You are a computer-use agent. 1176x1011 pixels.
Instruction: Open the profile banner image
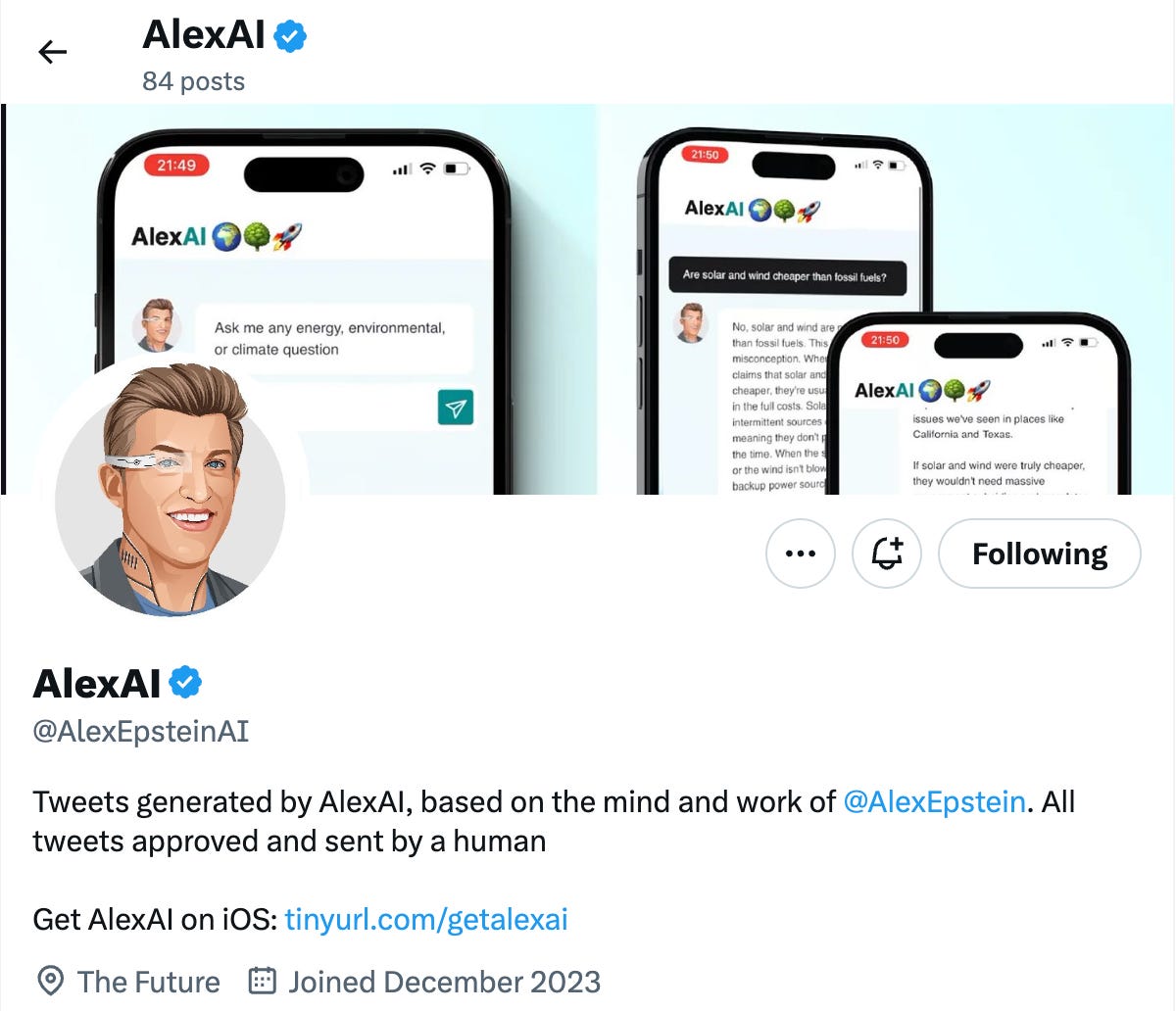(588, 299)
